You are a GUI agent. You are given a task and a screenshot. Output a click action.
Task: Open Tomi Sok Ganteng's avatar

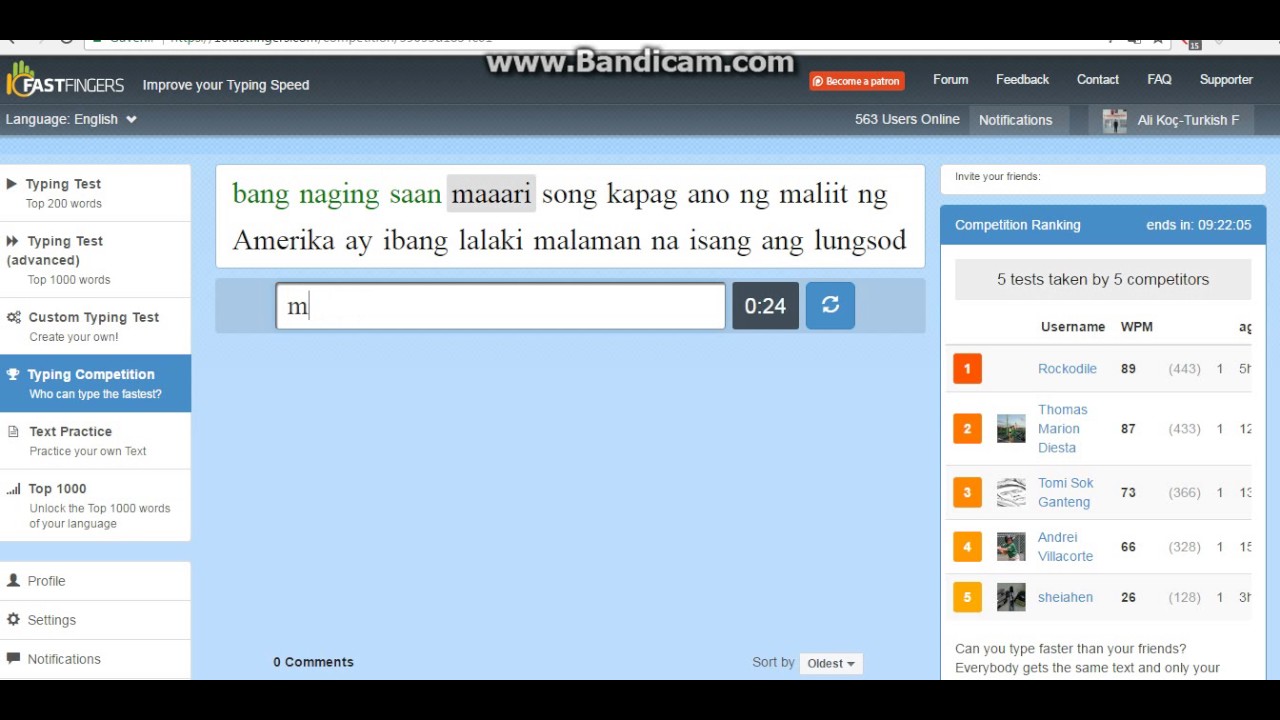(x=1011, y=492)
